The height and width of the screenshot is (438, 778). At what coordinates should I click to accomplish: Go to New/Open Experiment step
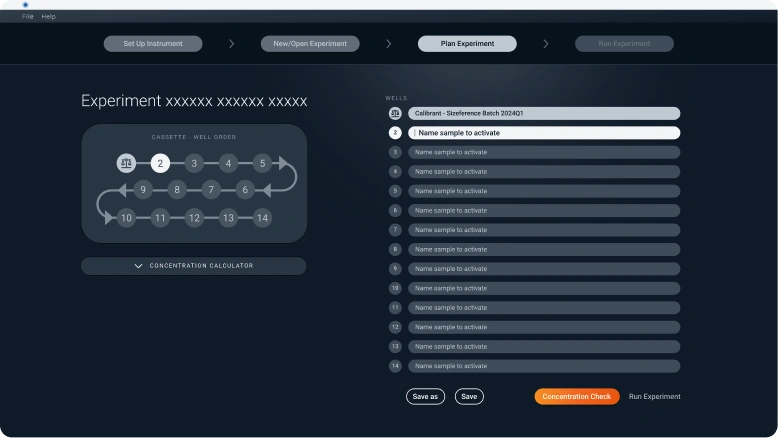[310, 44]
